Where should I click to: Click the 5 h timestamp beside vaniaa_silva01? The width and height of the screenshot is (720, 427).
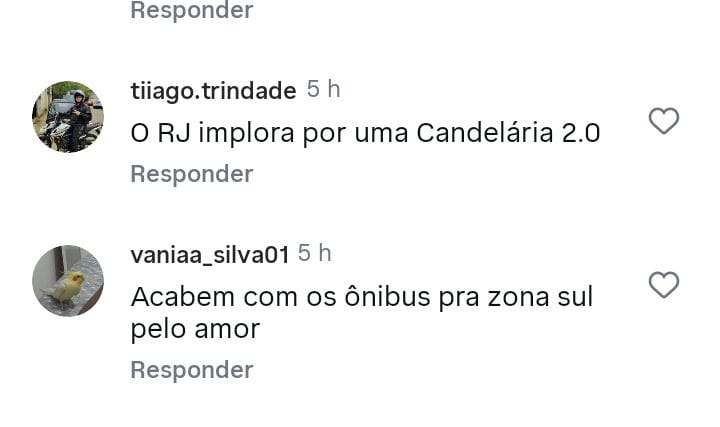click(315, 254)
